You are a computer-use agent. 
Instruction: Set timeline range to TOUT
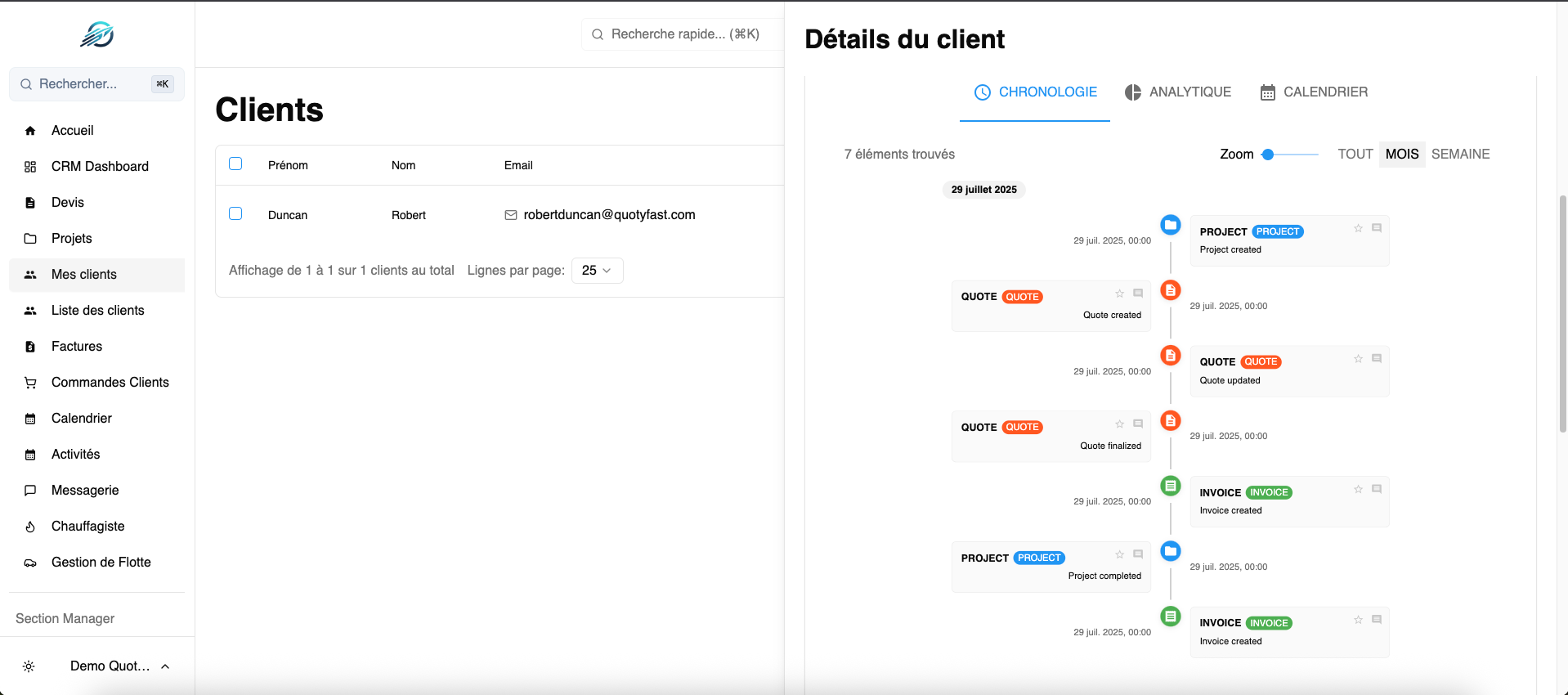point(1355,154)
